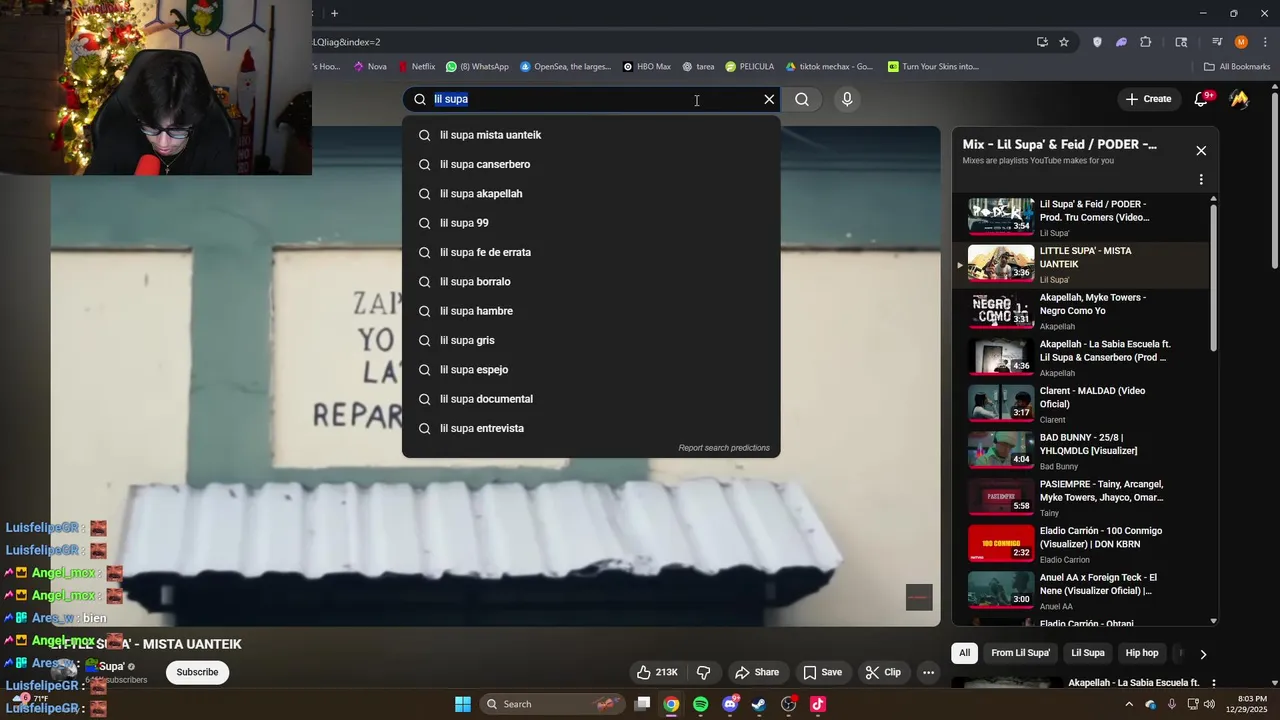Open Steam from the taskbar
The height and width of the screenshot is (720, 1280).
click(x=759, y=704)
